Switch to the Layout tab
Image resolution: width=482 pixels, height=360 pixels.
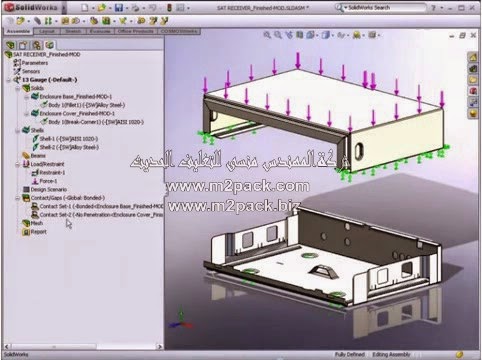pyautogui.click(x=47, y=31)
